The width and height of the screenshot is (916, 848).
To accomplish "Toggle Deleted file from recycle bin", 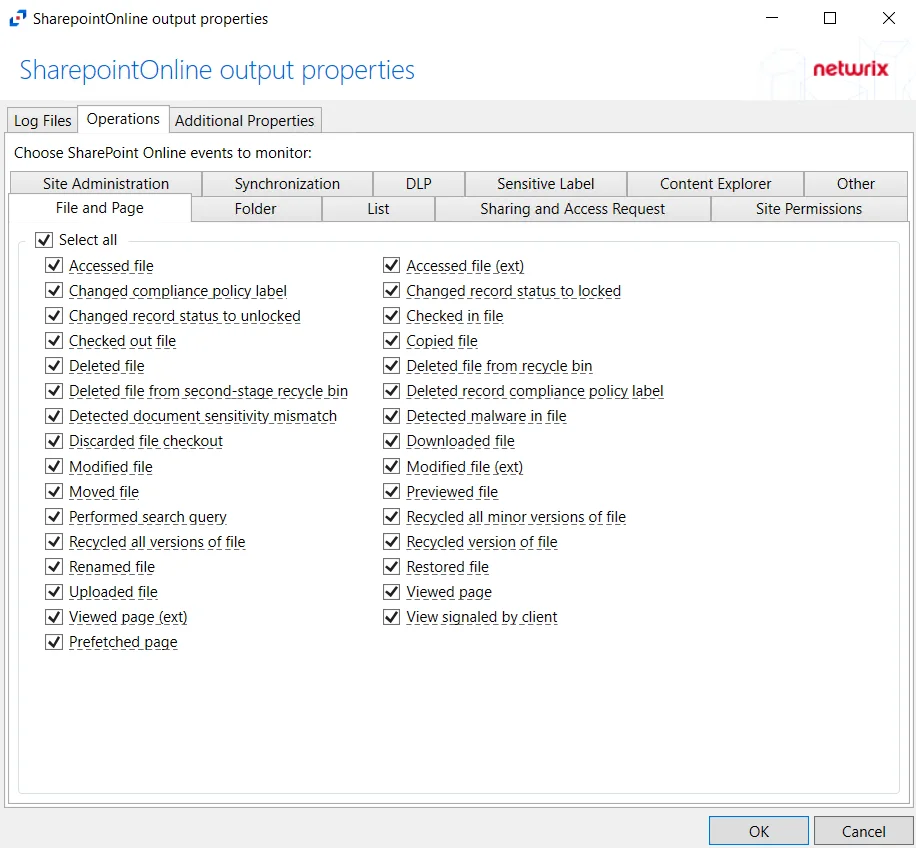I will coord(391,366).
